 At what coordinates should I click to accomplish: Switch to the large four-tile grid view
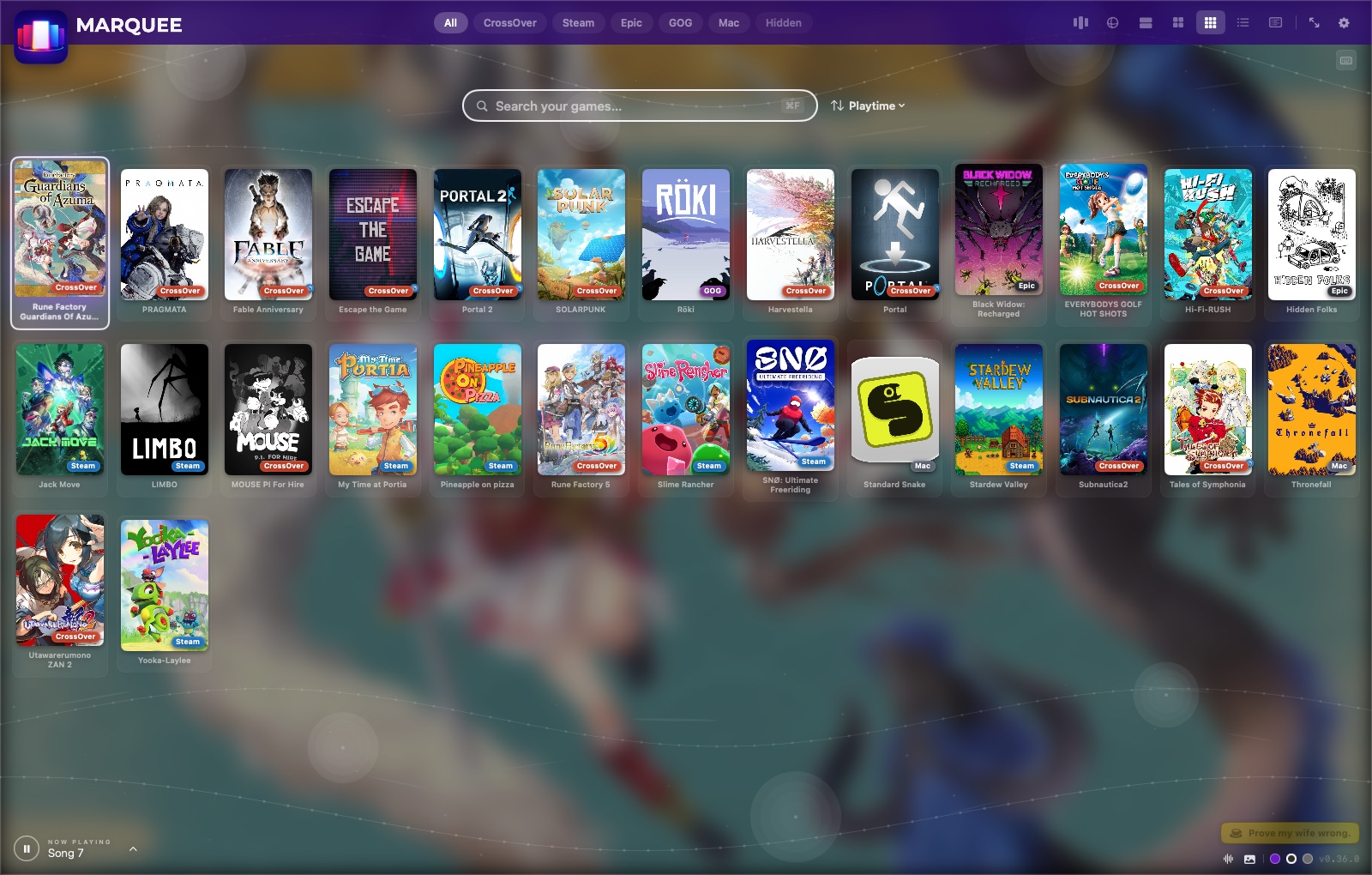1178,23
